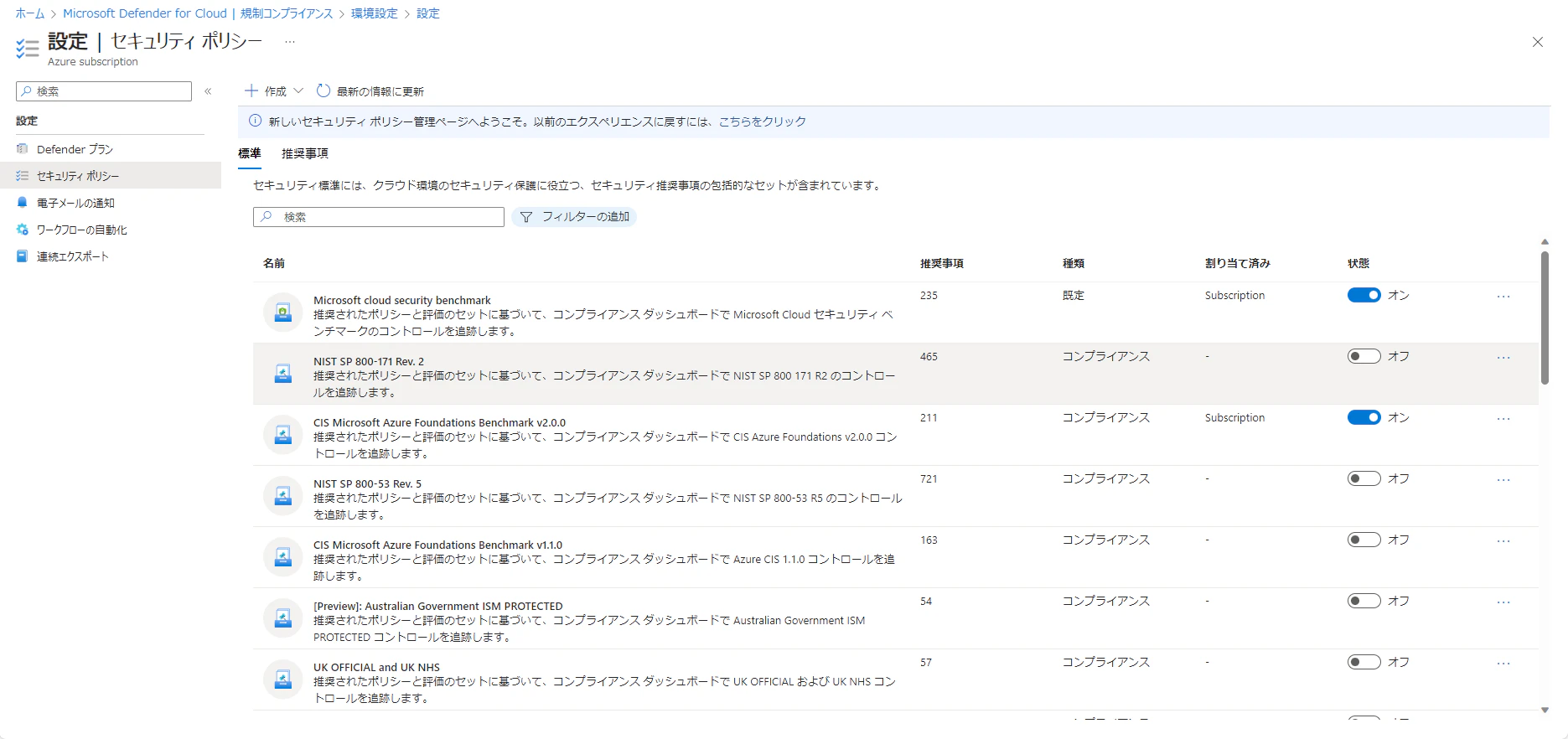Click the refresh icon labeled 最新の情報に更新
The height and width of the screenshot is (739, 1568).
pos(323,90)
